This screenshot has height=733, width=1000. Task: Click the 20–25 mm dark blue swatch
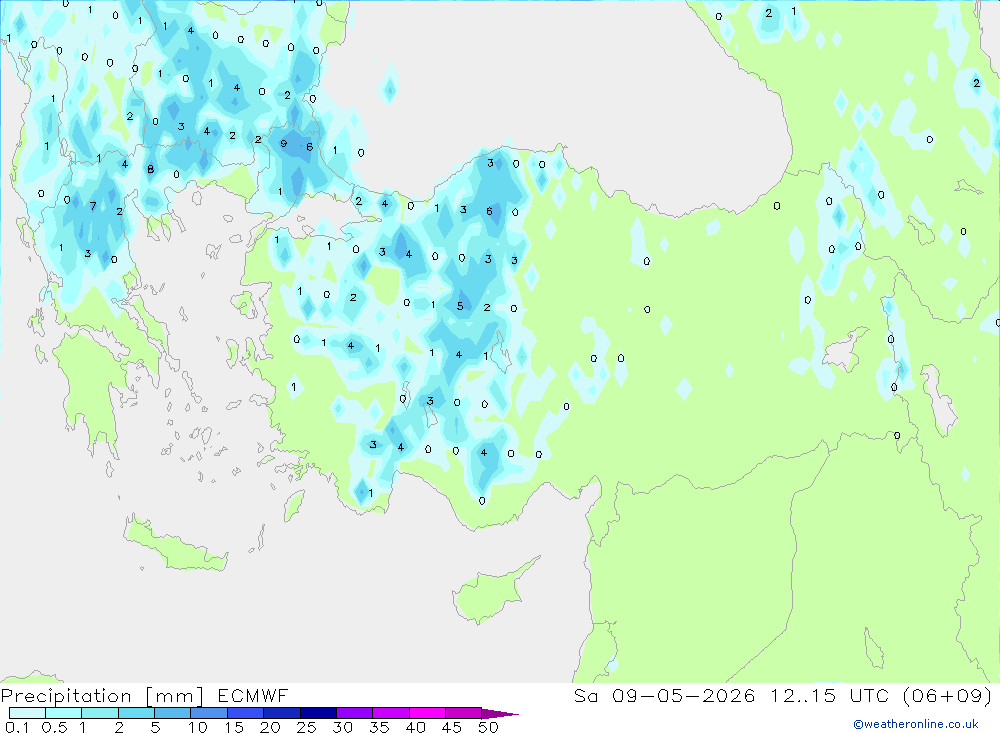tap(282, 713)
